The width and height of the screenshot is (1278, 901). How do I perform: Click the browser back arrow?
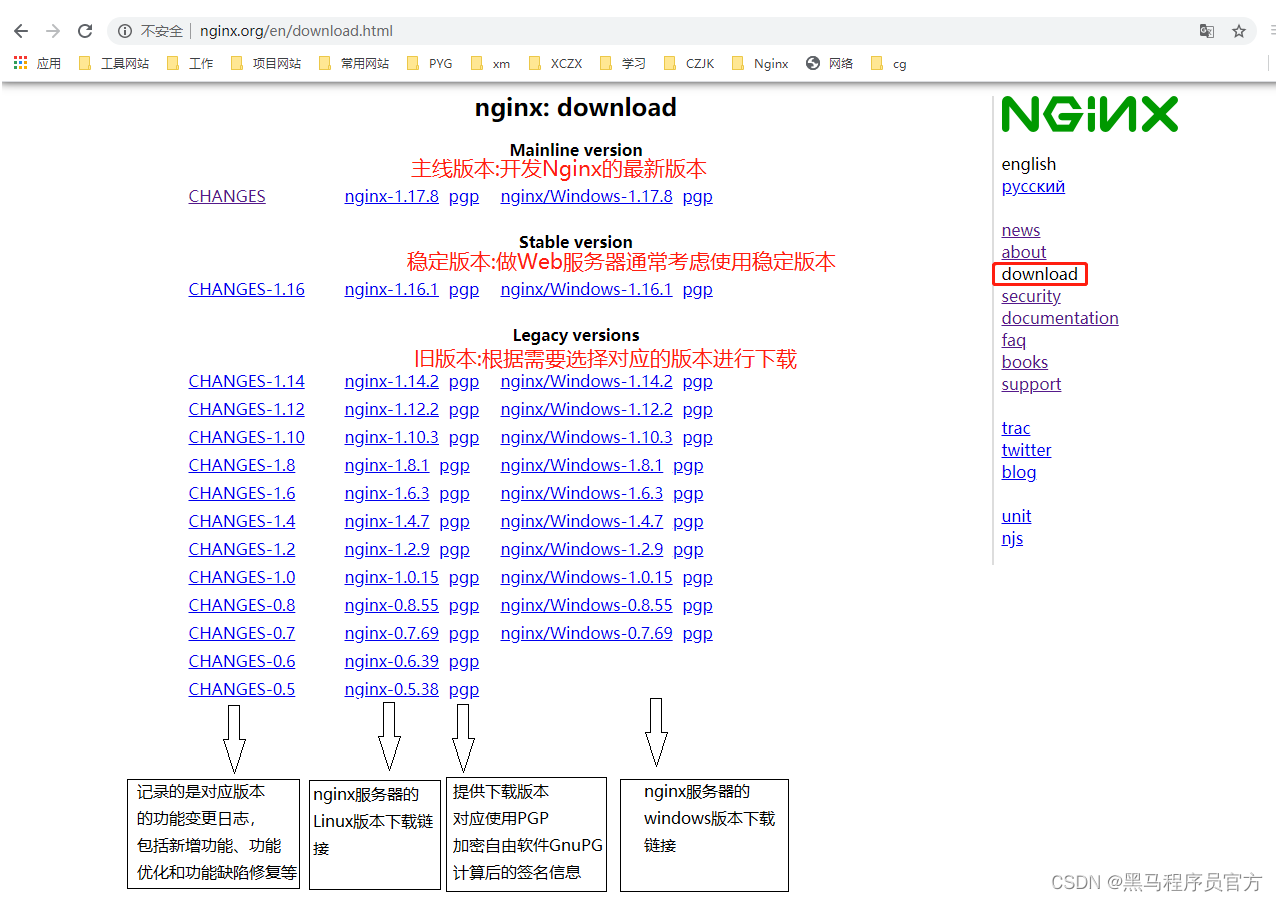pos(21,31)
